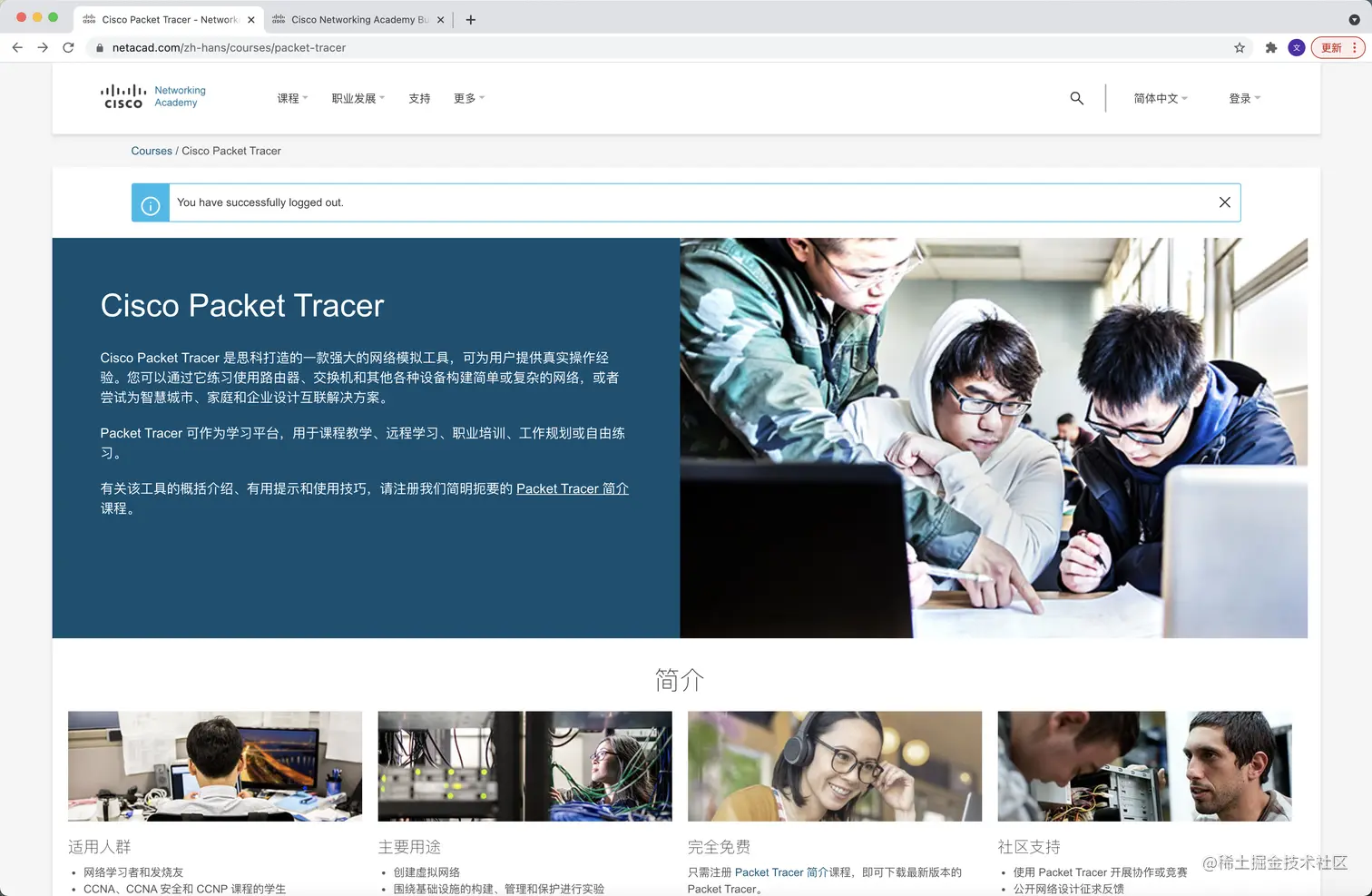Open the tab search dropdown arrow
Screen dimensions: 1372x896
1354,19
